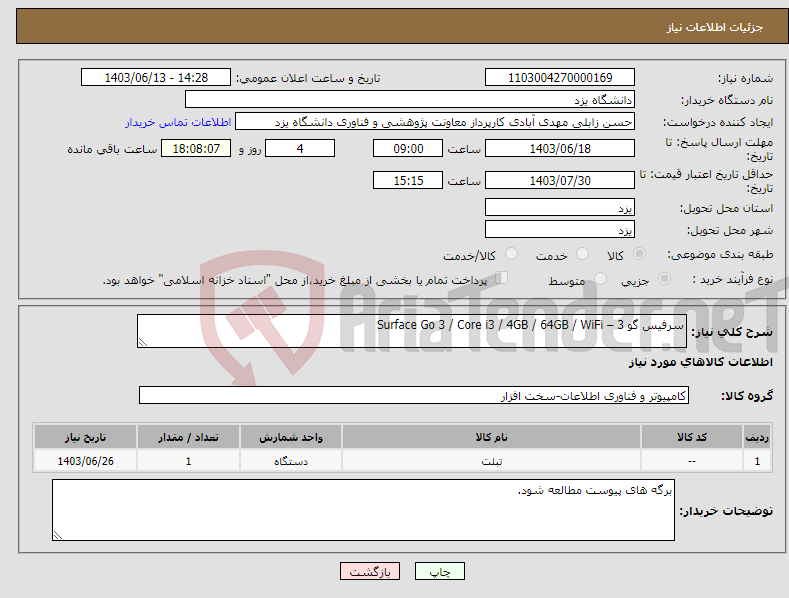Click the resize handle of description textarea
789x598 pixels.
click(x=143, y=342)
